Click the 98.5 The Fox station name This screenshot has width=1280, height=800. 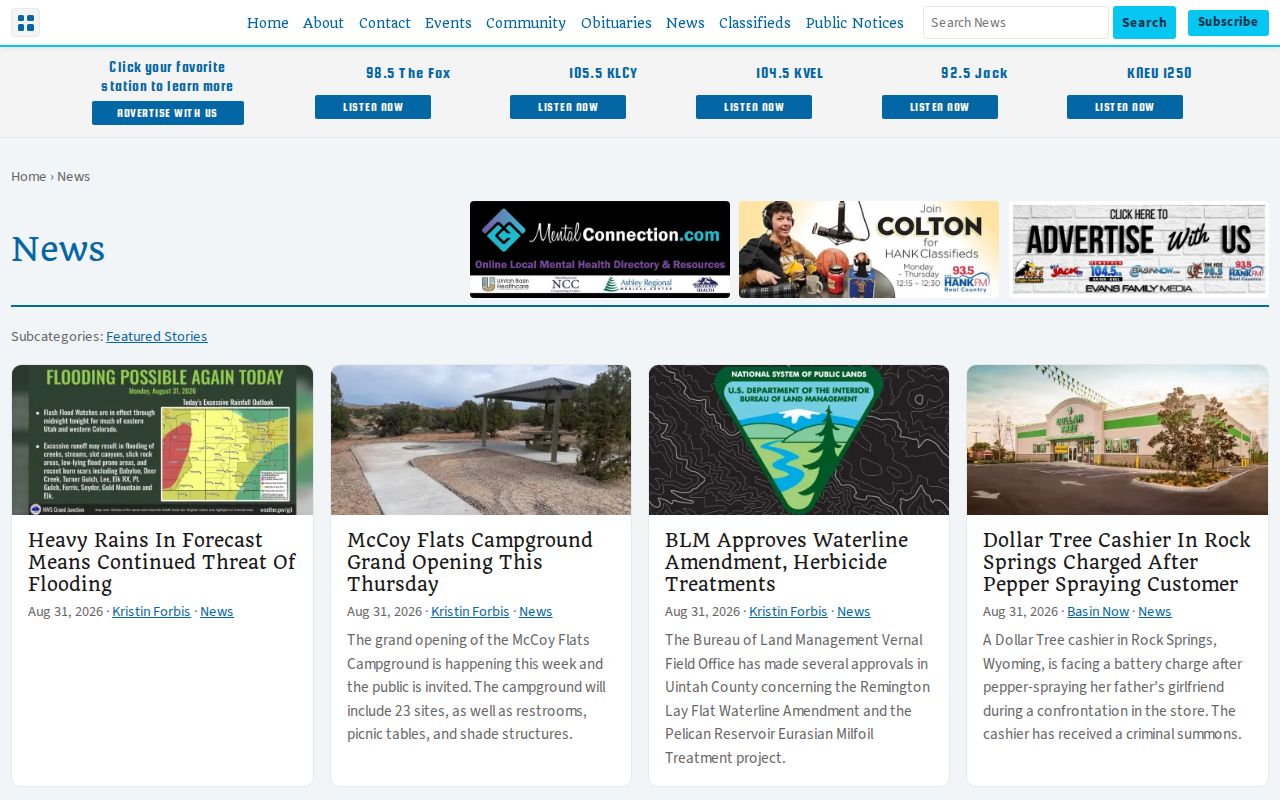pos(408,73)
